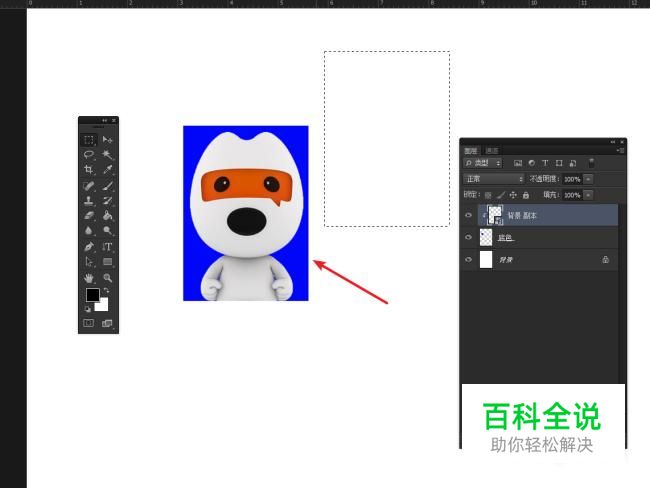Image resolution: width=650 pixels, height=488 pixels.
Task: Hide the bottom 背景 layer
Action: (468, 260)
